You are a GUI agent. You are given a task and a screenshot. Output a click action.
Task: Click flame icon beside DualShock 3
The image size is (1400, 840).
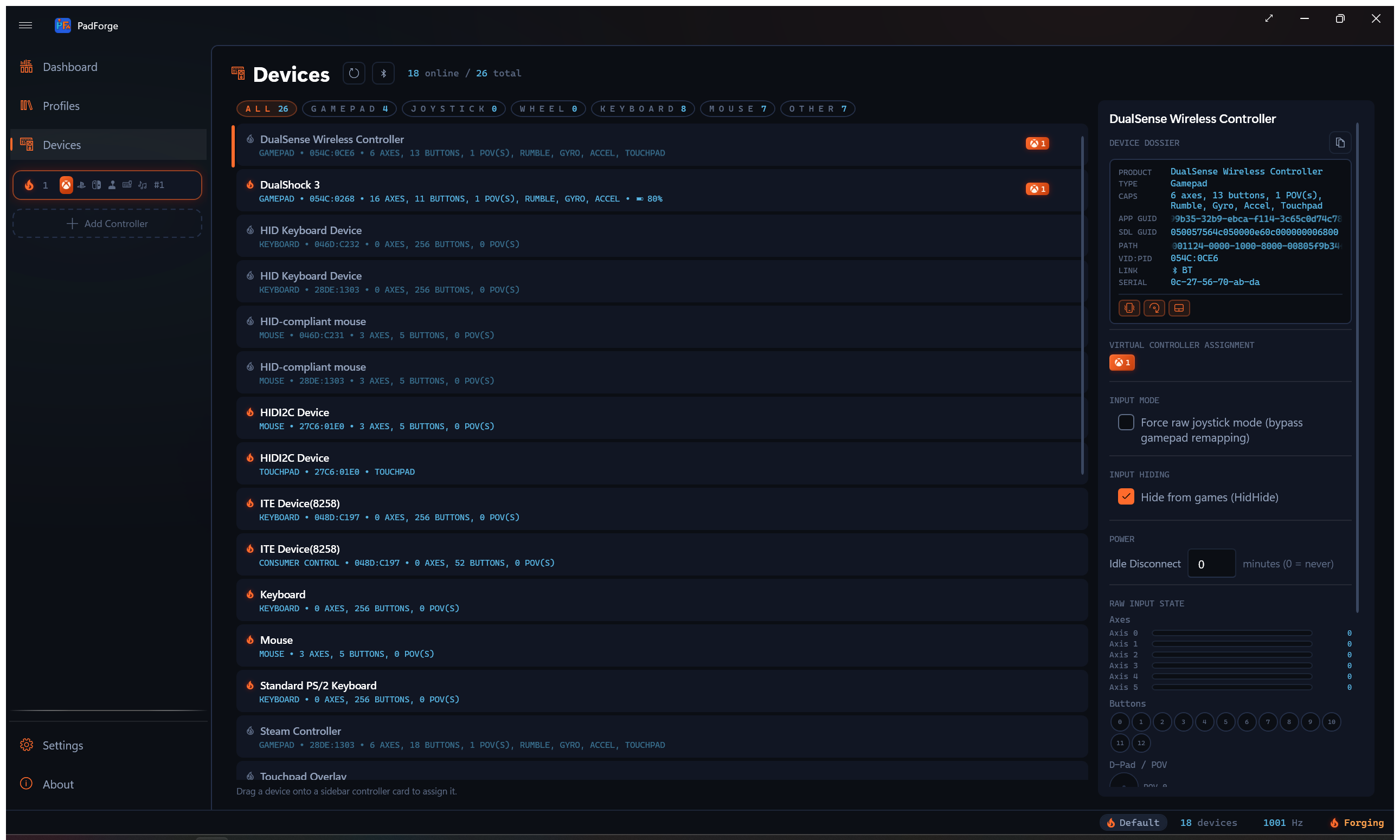(x=250, y=184)
